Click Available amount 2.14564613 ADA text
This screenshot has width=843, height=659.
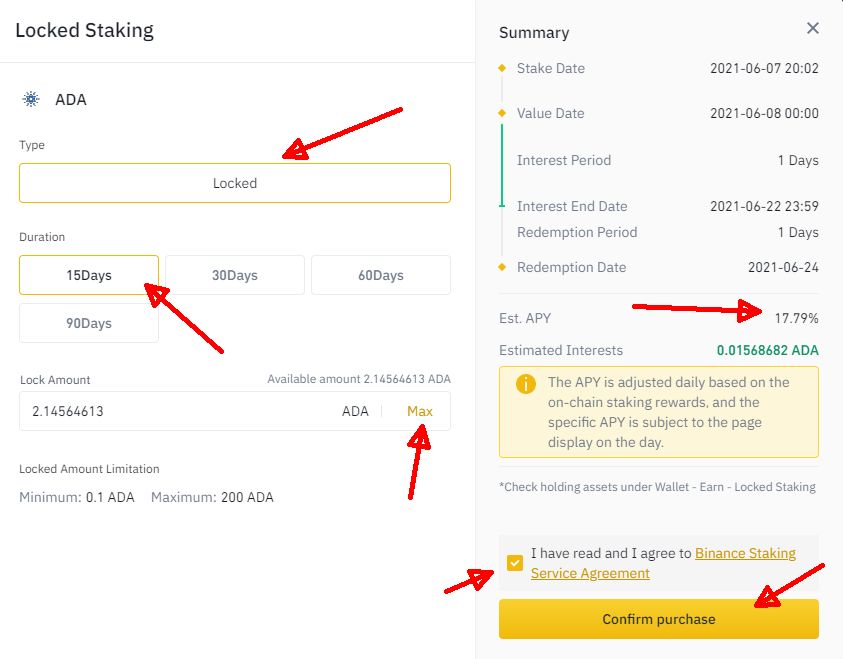coord(359,379)
